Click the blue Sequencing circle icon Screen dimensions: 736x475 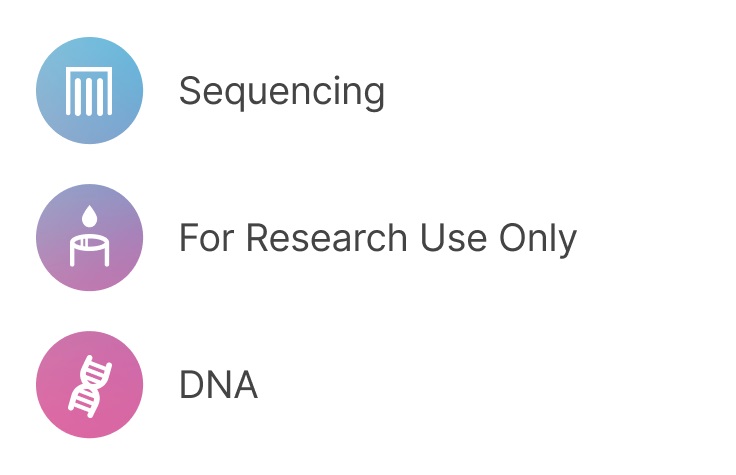89,90
